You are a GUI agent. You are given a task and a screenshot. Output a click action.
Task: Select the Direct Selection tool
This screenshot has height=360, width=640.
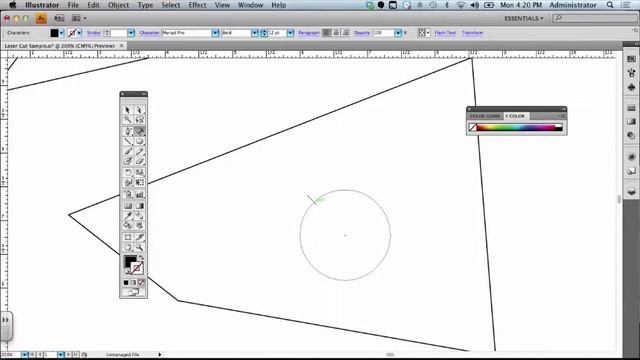click(140, 110)
